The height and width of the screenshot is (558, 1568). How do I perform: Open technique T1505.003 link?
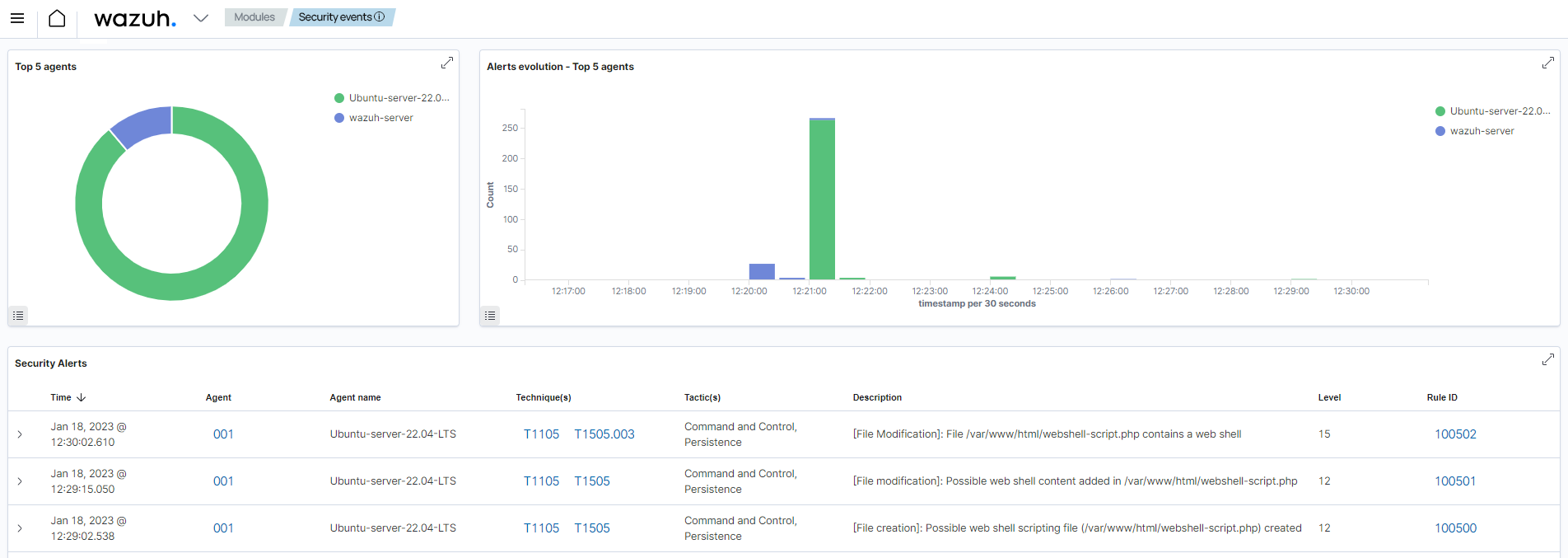tap(604, 434)
